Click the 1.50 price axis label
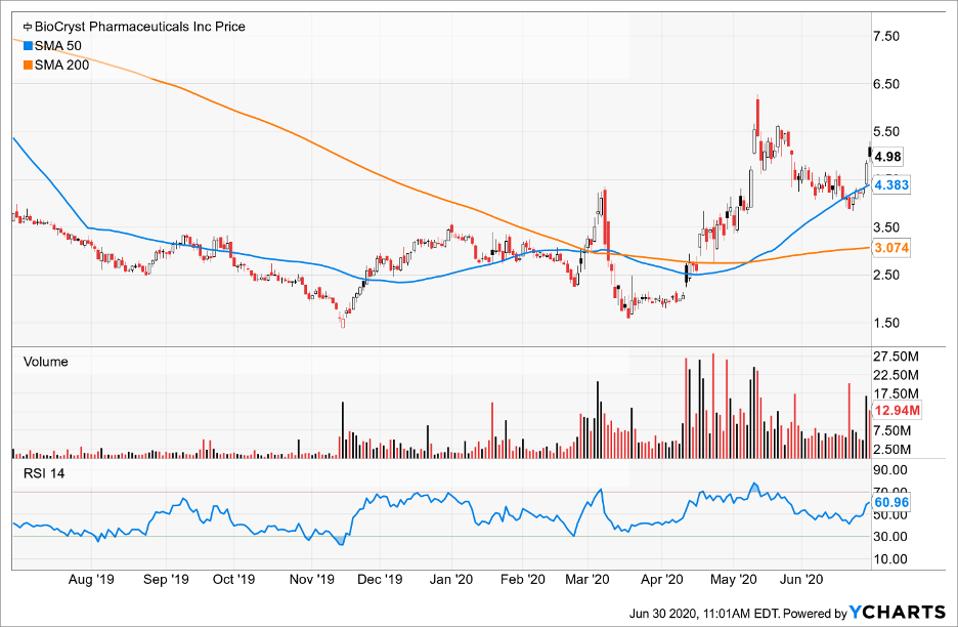 (x=887, y=323)
